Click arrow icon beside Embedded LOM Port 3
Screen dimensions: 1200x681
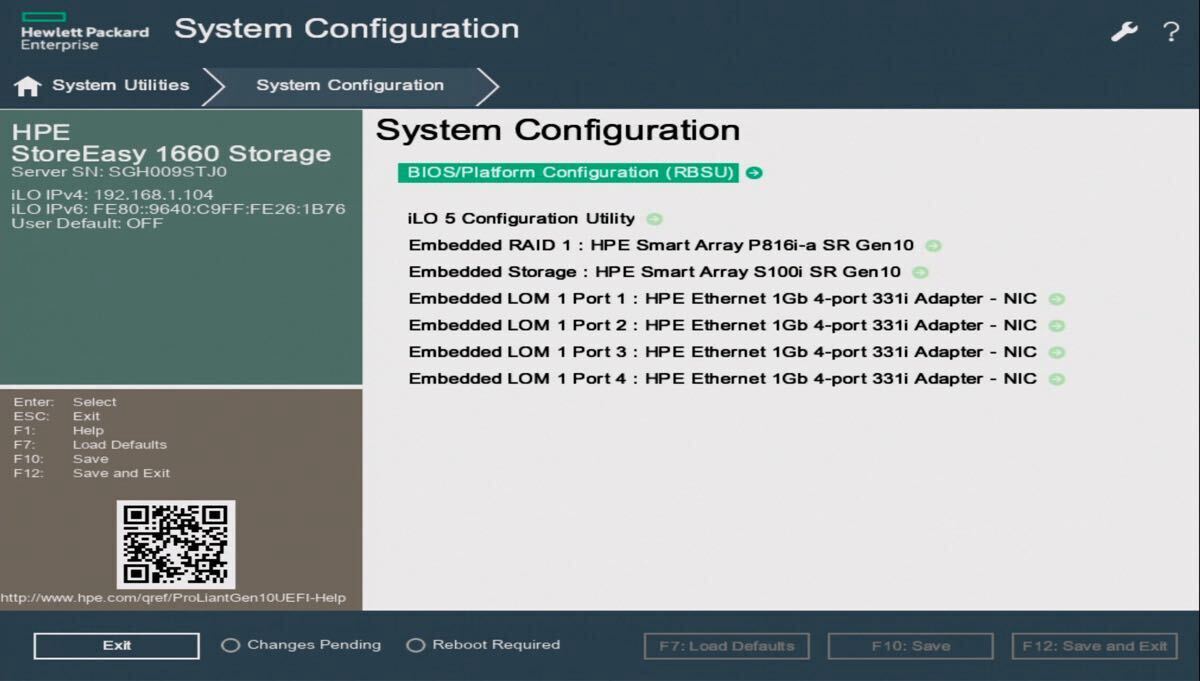[x=1057, y=352]
